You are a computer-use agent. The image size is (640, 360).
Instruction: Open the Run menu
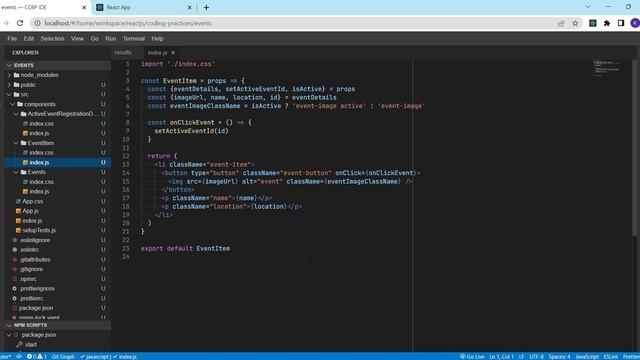coord(111,38)
